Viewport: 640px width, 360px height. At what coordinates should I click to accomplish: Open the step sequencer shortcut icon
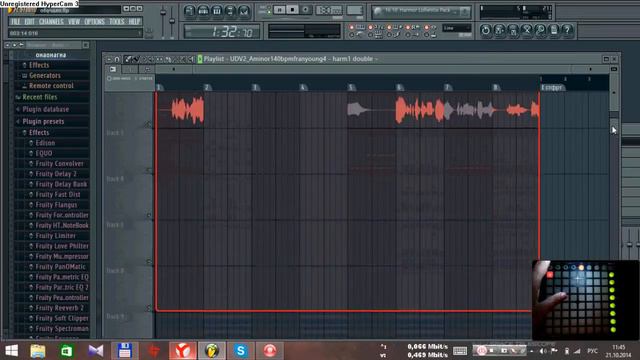pos(203,11)
